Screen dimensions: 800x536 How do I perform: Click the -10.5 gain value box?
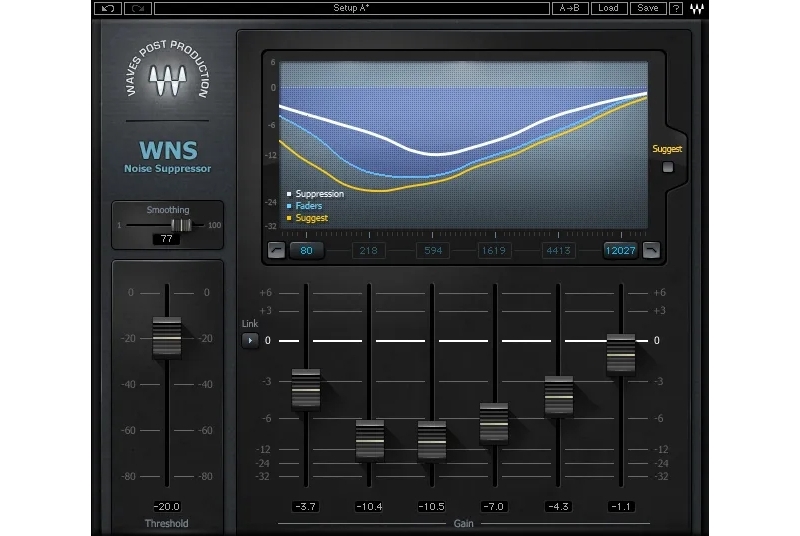[432, 506]
